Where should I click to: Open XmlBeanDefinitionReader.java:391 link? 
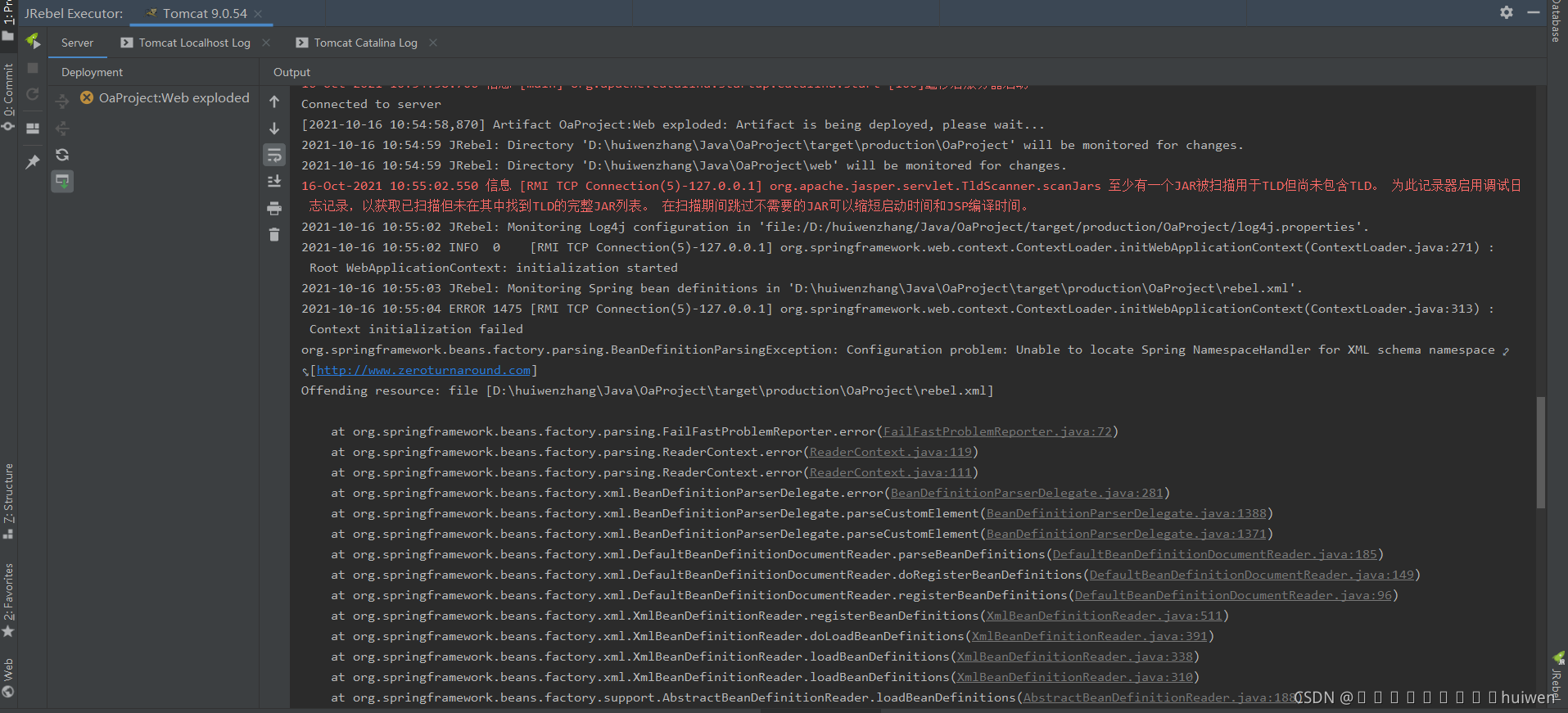pos(1089,636)
